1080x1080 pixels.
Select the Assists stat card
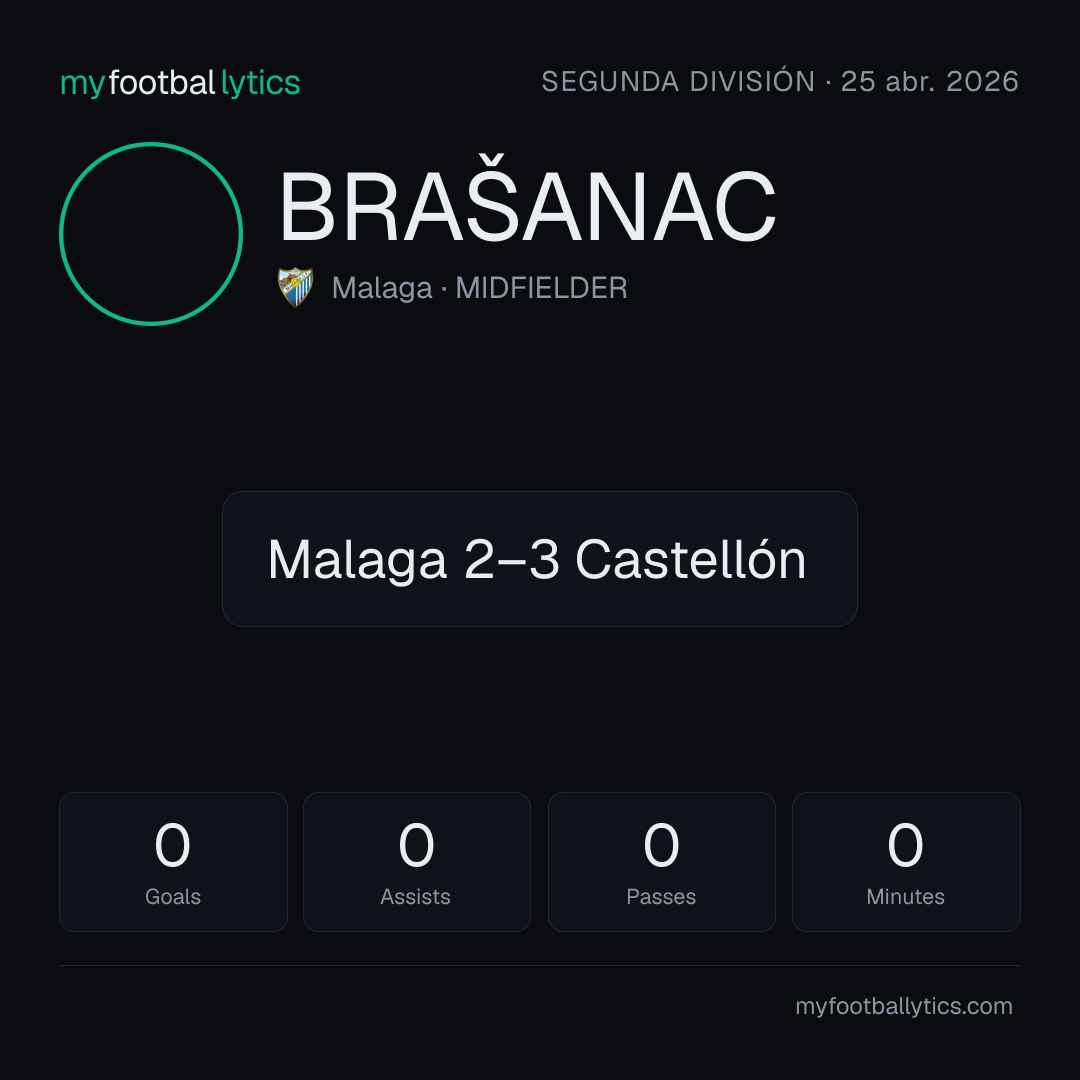pos(417,862)
